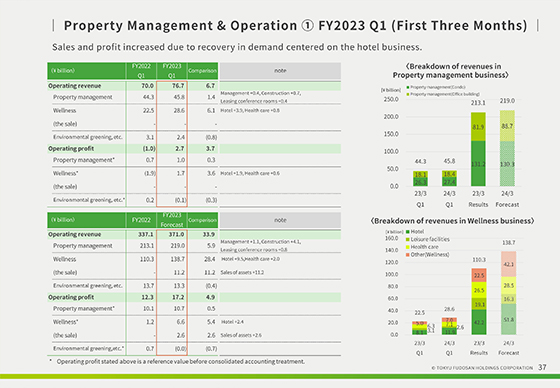Click the Q1 operating profit value (1.0)

(149, 149)
